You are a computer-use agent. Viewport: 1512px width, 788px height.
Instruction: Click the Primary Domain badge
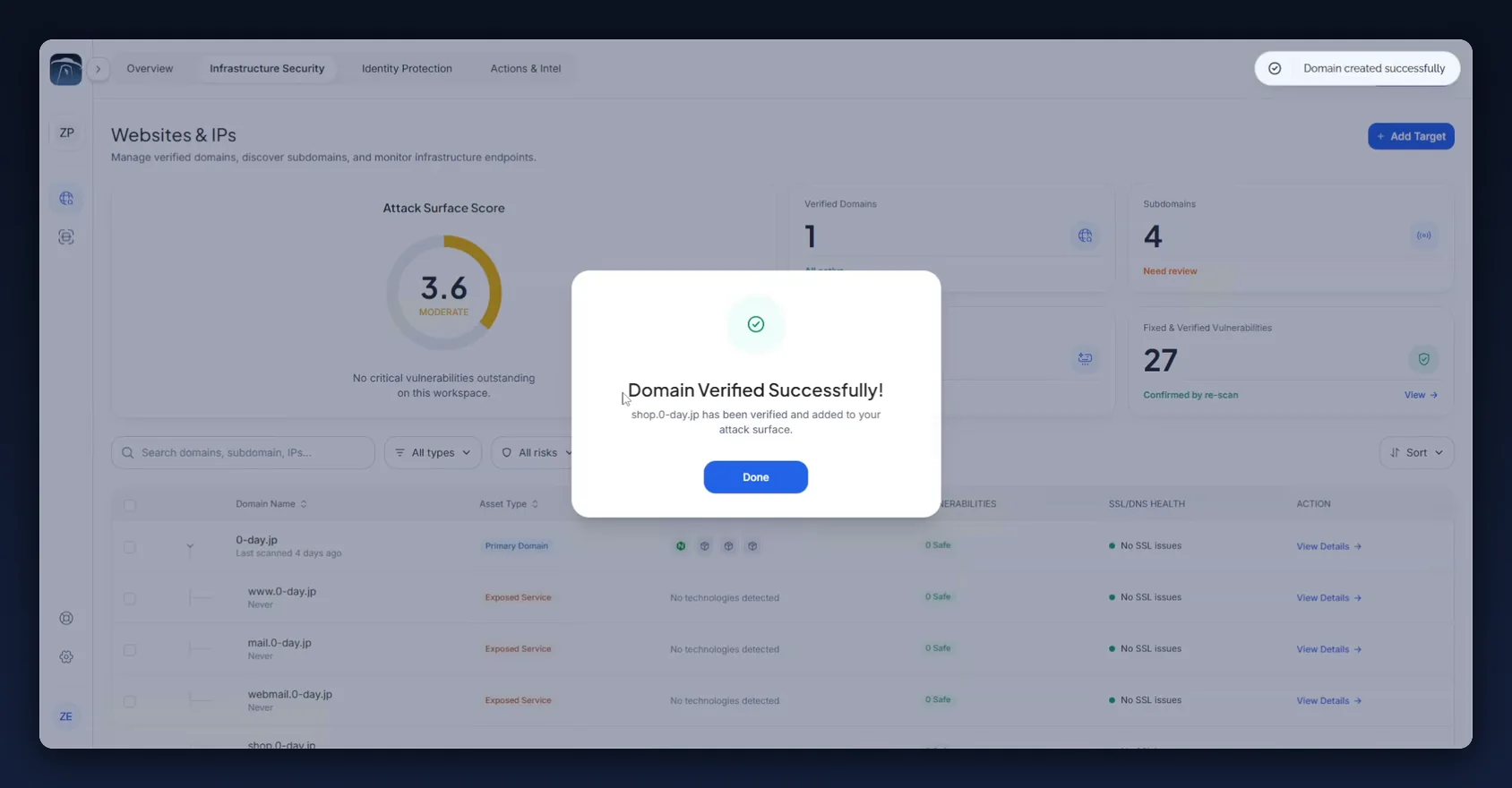[x=517, y=545]
